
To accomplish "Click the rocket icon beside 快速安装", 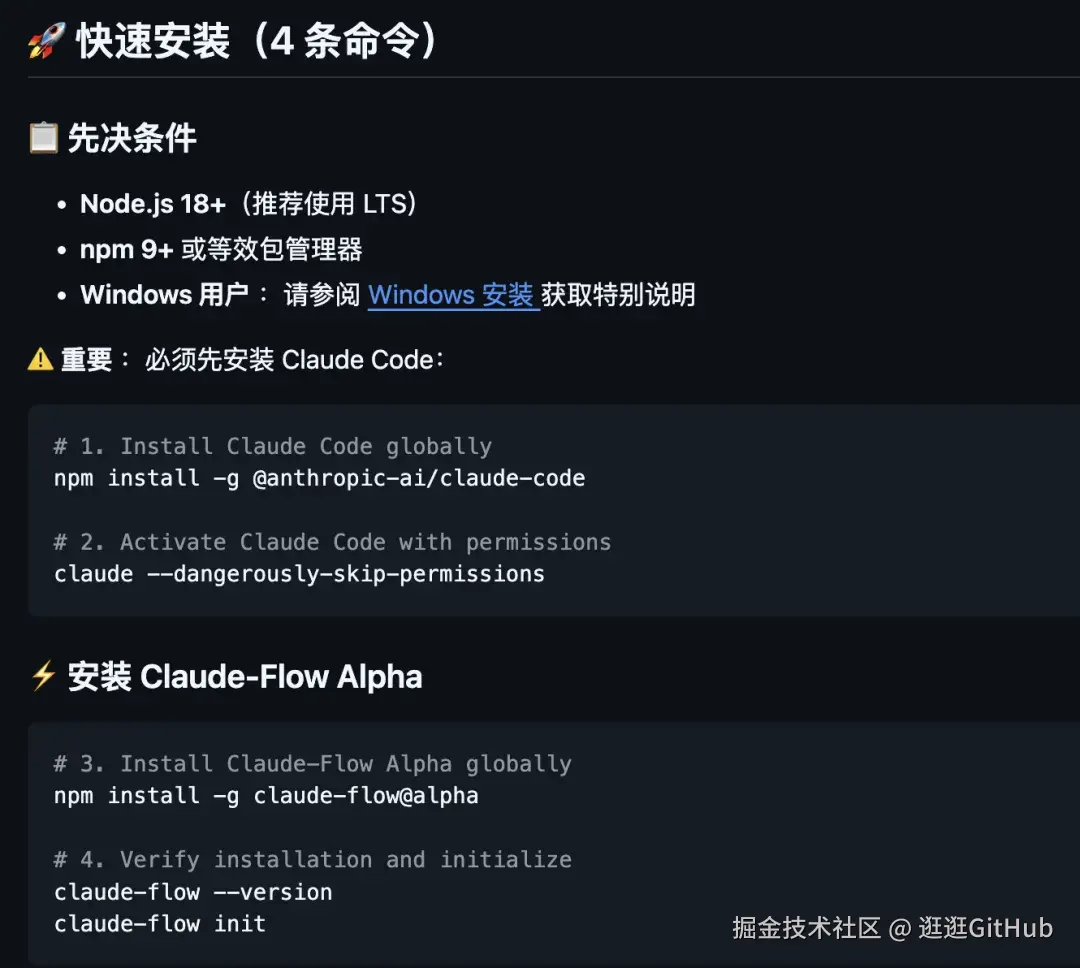I will coord(46,42).
